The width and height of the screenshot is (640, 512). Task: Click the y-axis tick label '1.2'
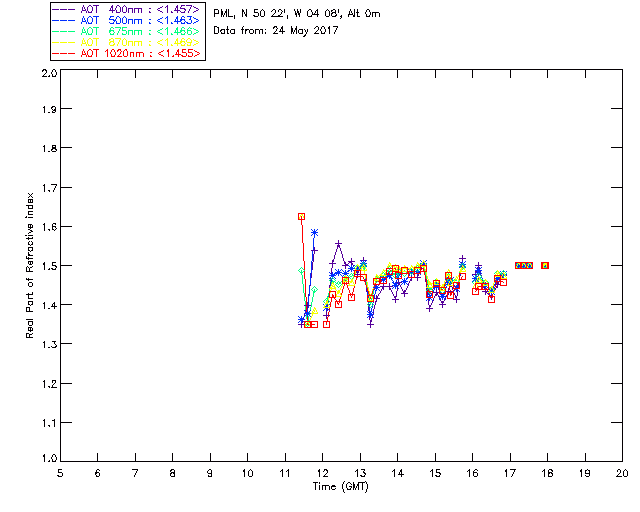point(49,384)
